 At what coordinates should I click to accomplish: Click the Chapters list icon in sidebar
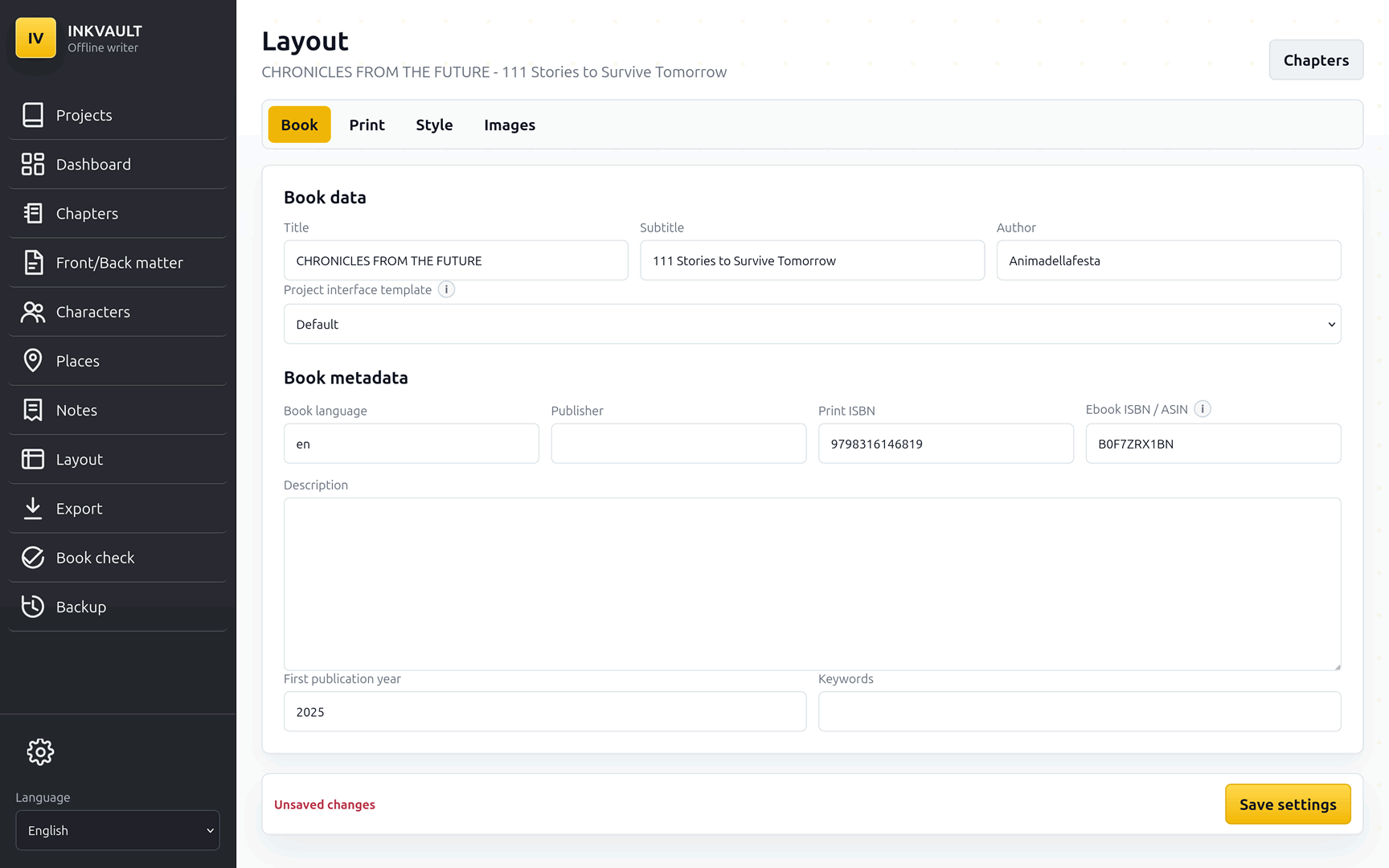point(33,213)
